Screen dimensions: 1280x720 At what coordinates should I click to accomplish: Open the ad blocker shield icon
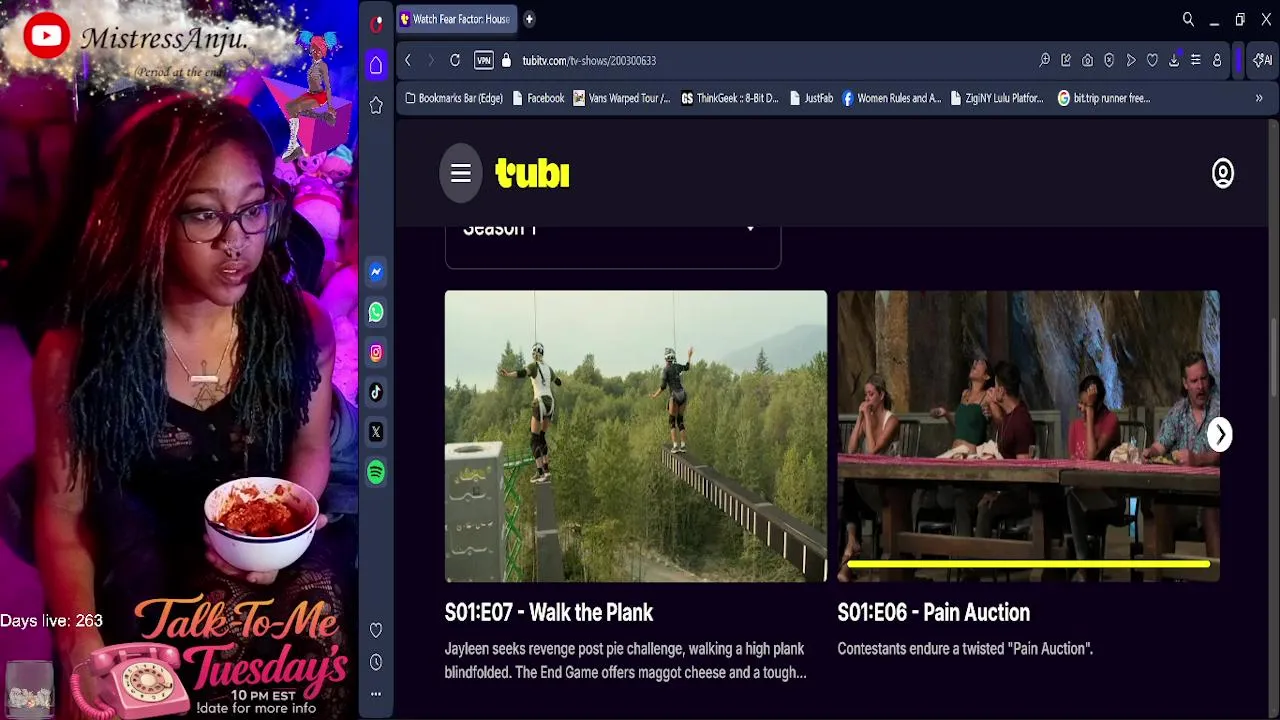[1109, 61]
